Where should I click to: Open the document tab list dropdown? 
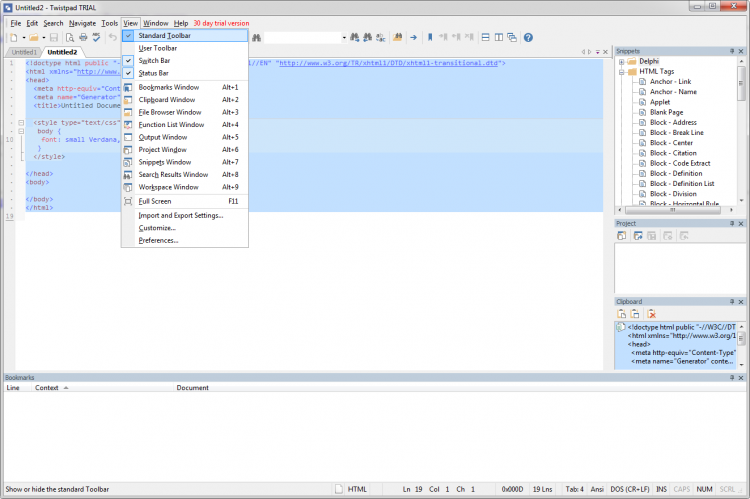tap(597, 52)
